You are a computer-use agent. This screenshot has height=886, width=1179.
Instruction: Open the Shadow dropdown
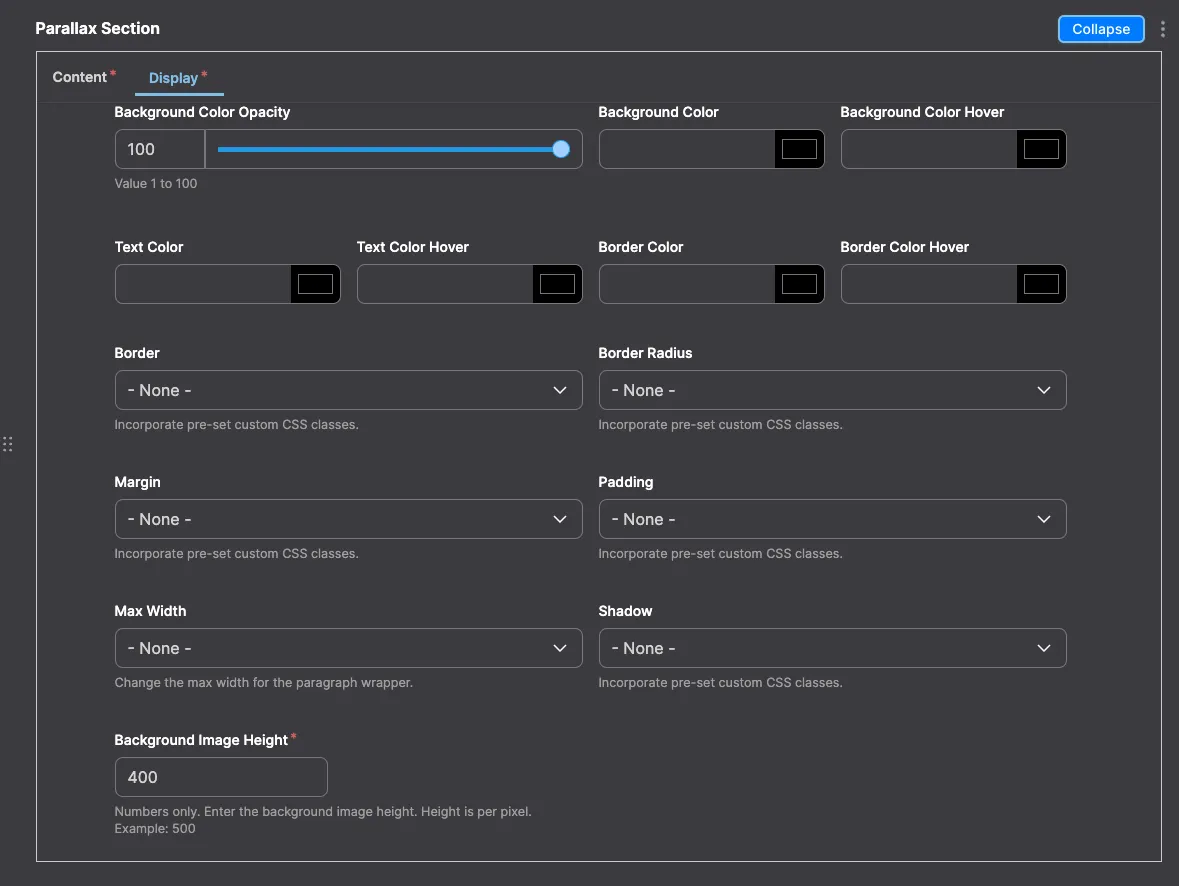[832, 648]
